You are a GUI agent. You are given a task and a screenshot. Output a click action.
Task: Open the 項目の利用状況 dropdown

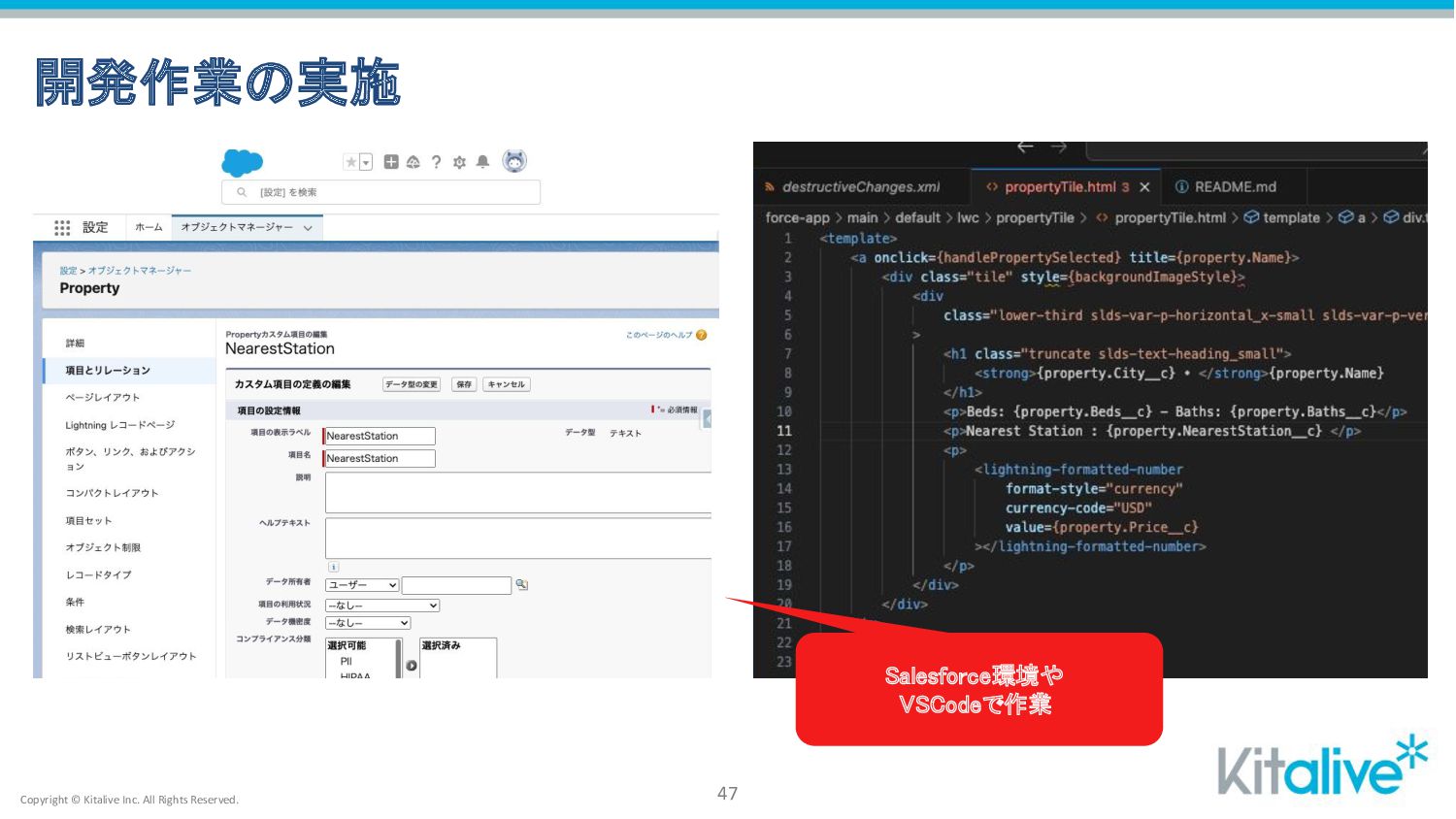[x=382, y=606]
